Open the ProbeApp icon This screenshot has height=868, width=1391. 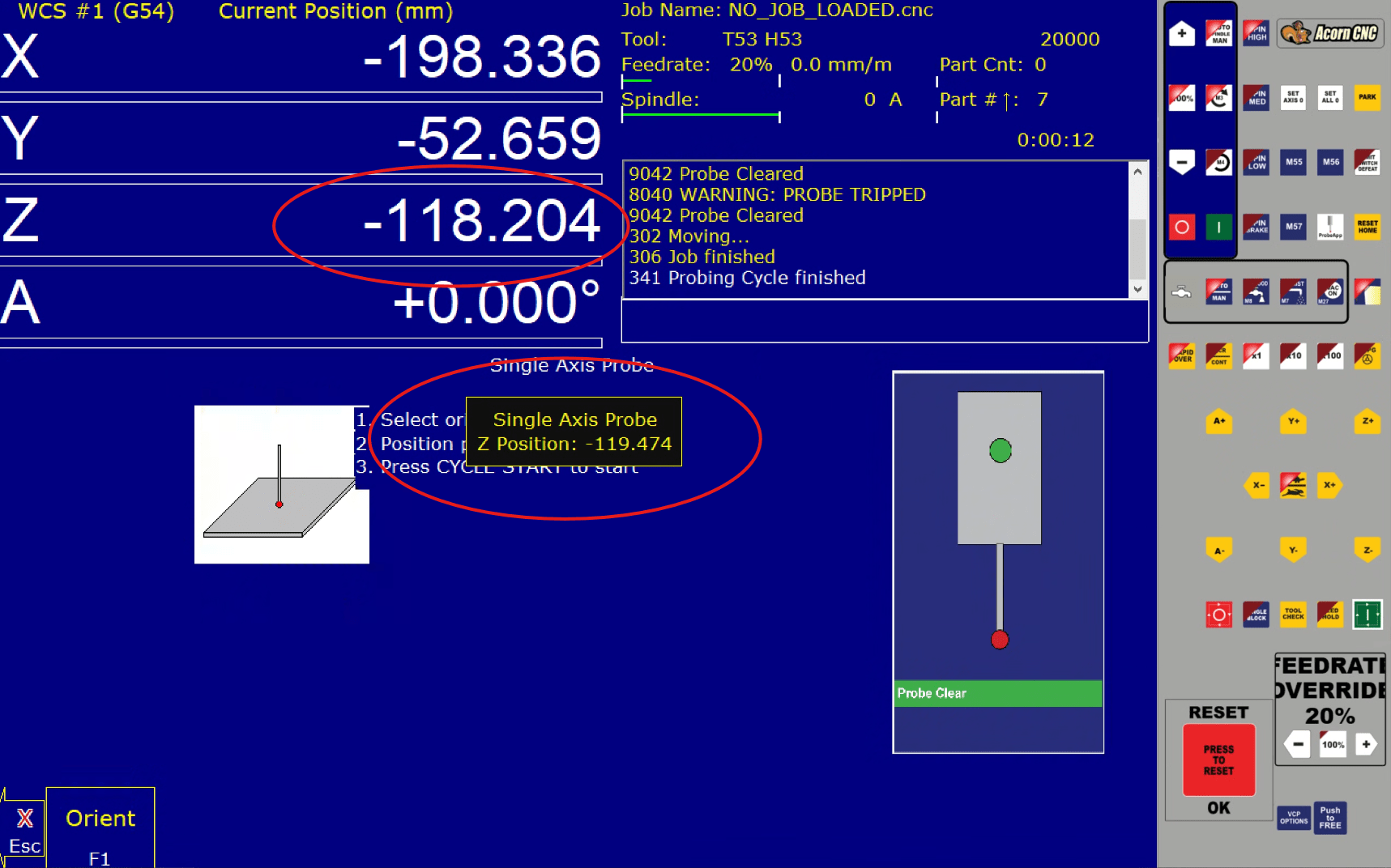click(x=1329, y=227)
